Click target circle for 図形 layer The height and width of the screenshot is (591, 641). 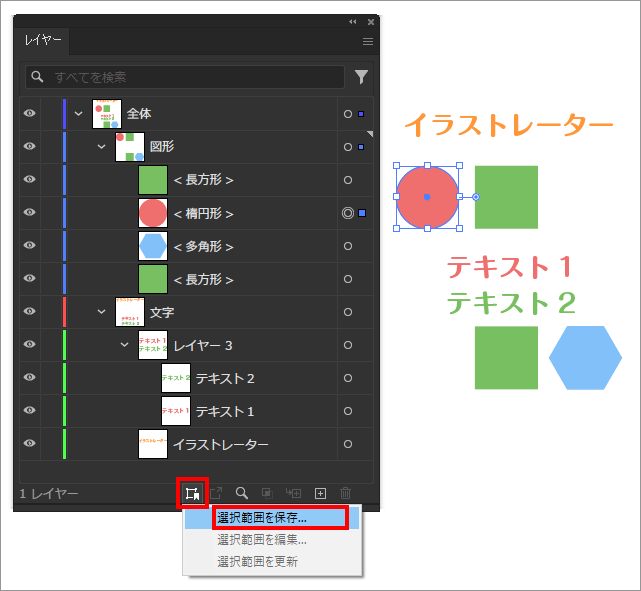pyautogui.click(x=348, y=147)
